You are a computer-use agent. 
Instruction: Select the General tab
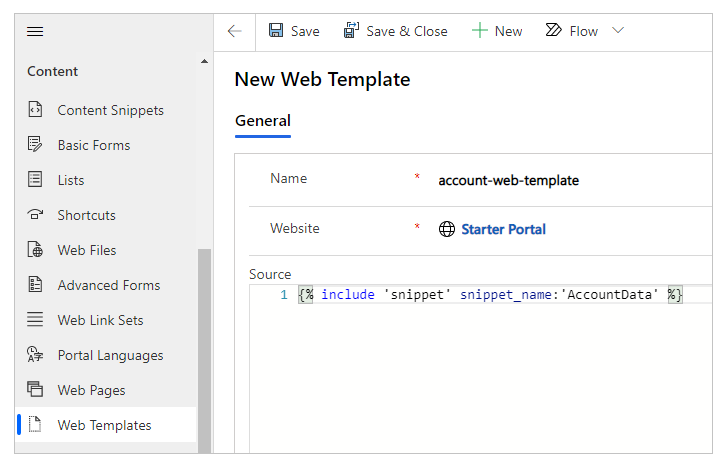coord(262,121)
